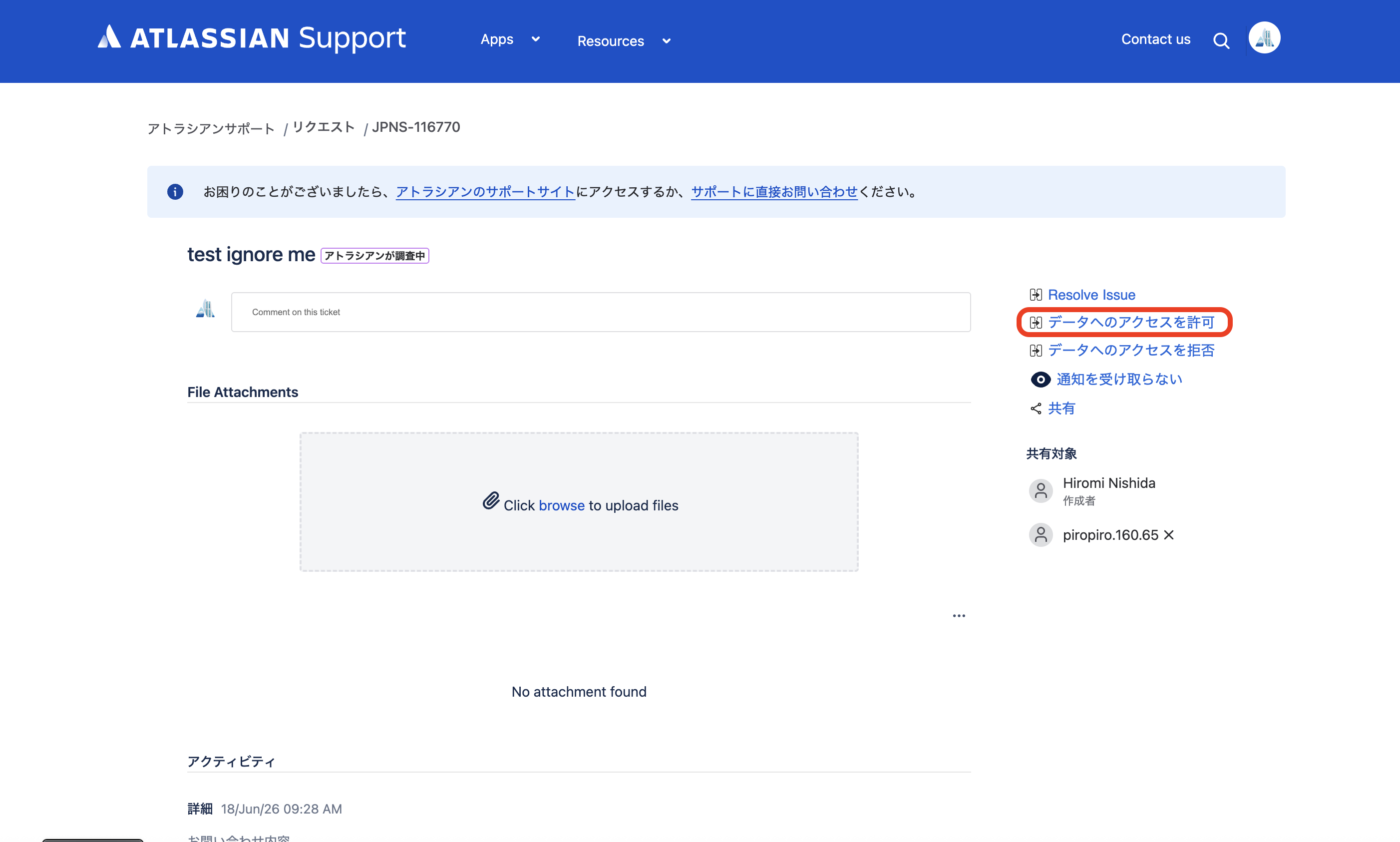
Task: Click the paperclip attachment icon
Action: (491, 501)
